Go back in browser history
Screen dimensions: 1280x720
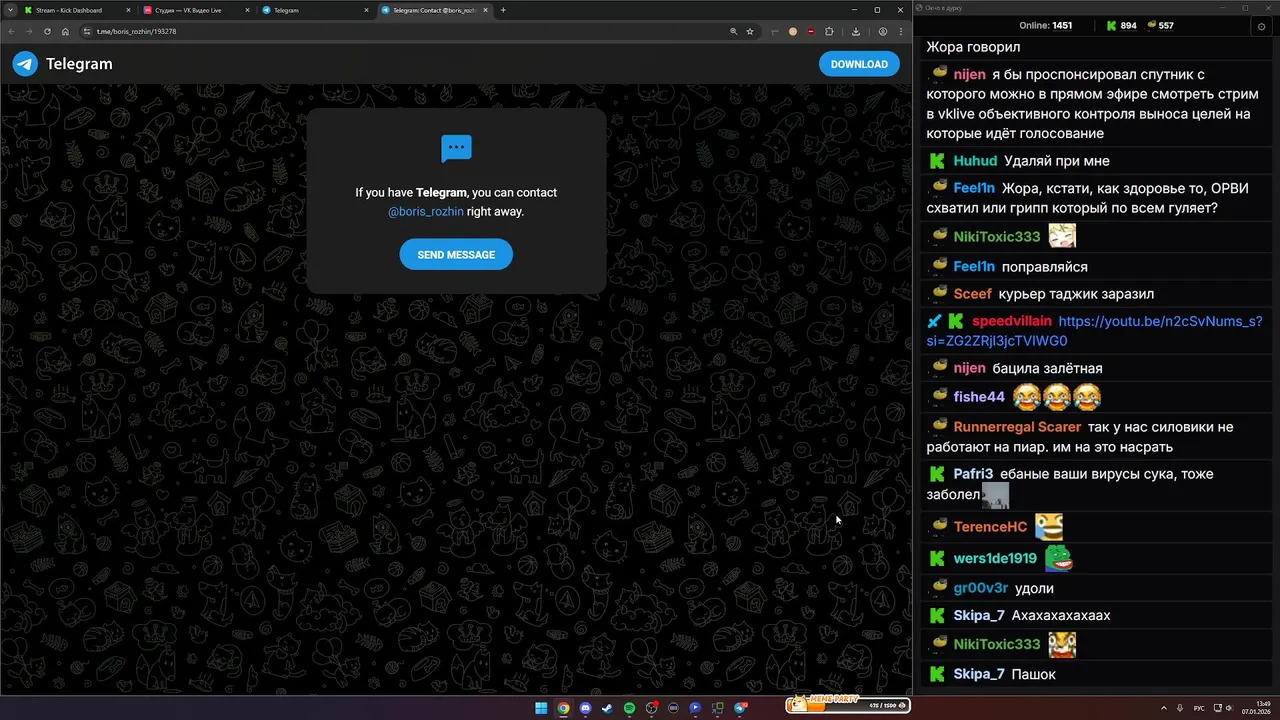[x=11, y=31]
